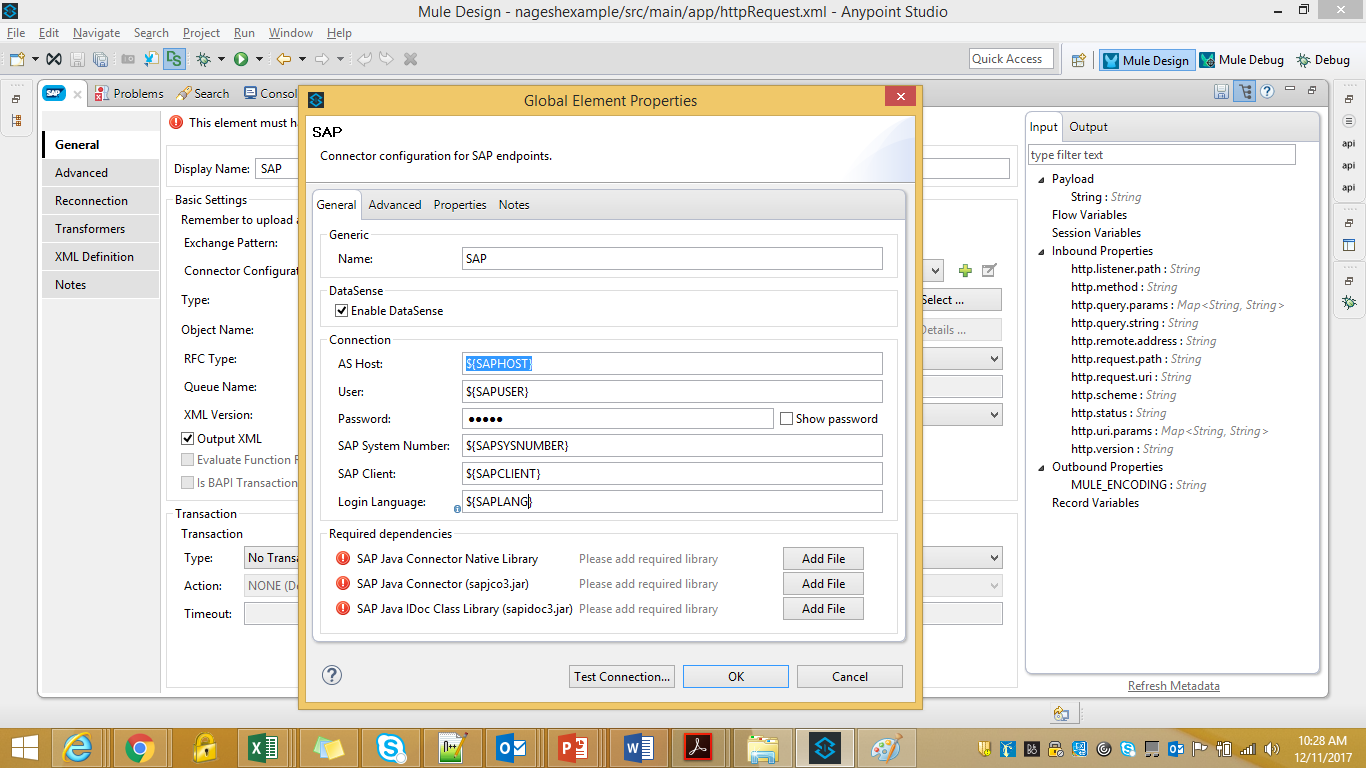The height and width of the screenshot is (768, 1366).
Task: Check the Show password box
Action: coord(787,419)
